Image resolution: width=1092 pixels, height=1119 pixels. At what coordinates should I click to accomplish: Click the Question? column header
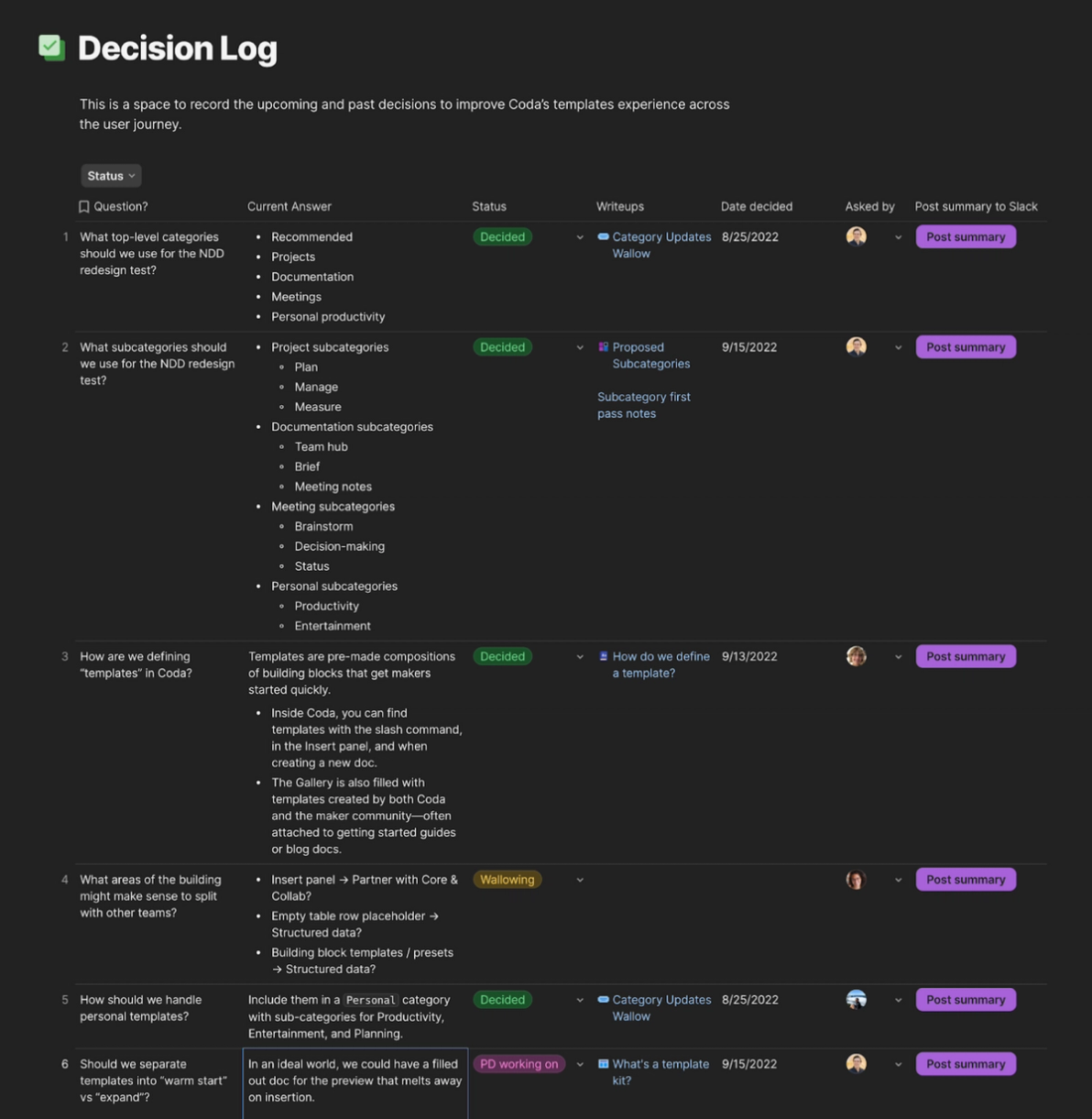tap(121, 207)
